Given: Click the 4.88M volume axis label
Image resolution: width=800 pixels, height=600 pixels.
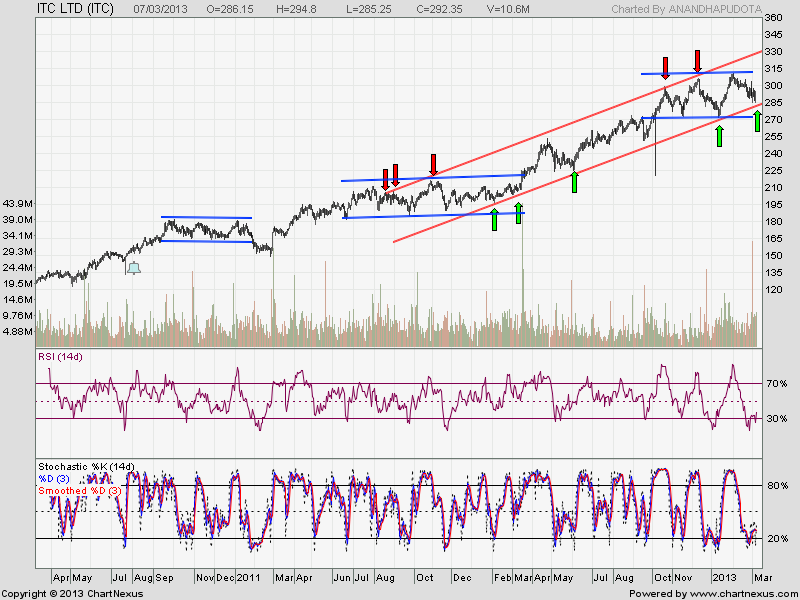Looking at the screenshot, I should pos(18,331).
